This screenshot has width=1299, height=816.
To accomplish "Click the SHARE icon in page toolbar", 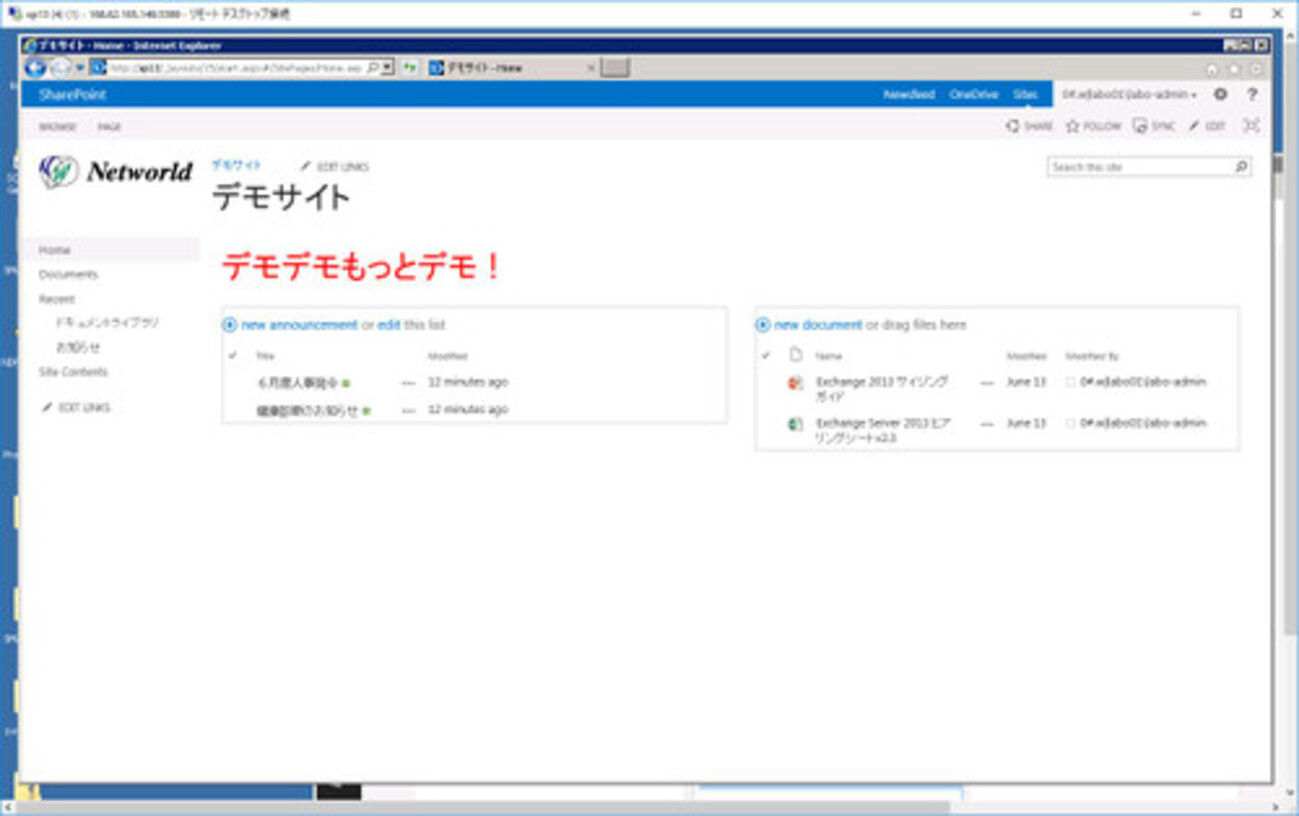I will [x=1013, y=126].
